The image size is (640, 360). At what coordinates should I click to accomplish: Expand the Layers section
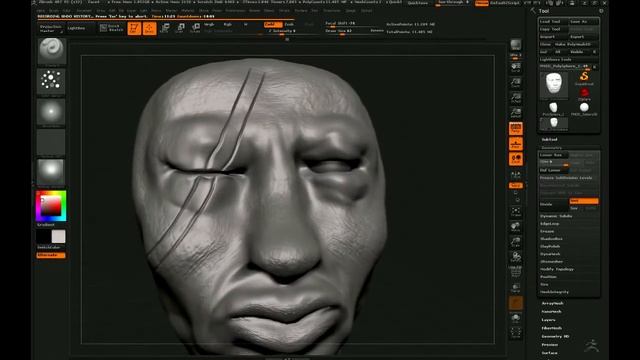[548, 320]
